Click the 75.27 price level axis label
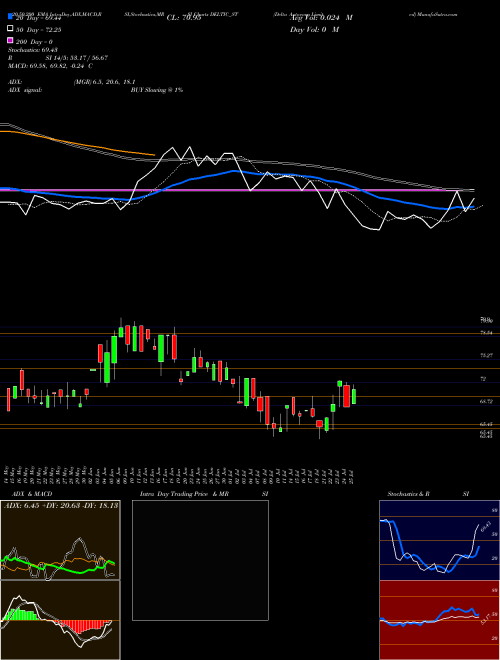Screen dimensions: 500x660 (486, 355)
